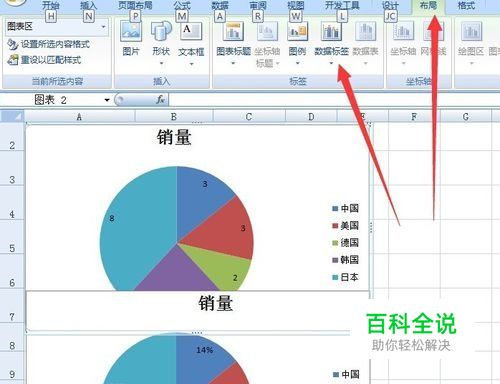
Task: Click the Data Table (数据表) icon
Action: click(365, 31)
